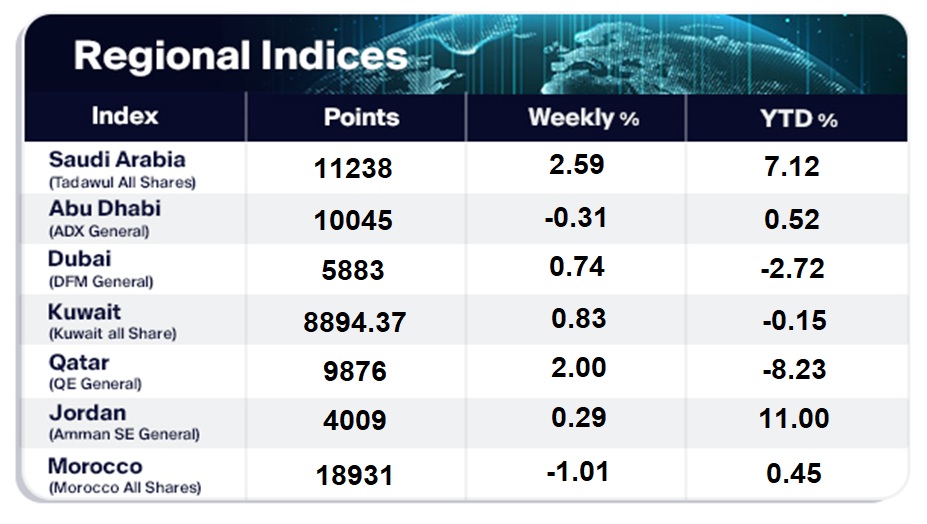Click Kuwait points value 8894.37

tap(355, 322)
